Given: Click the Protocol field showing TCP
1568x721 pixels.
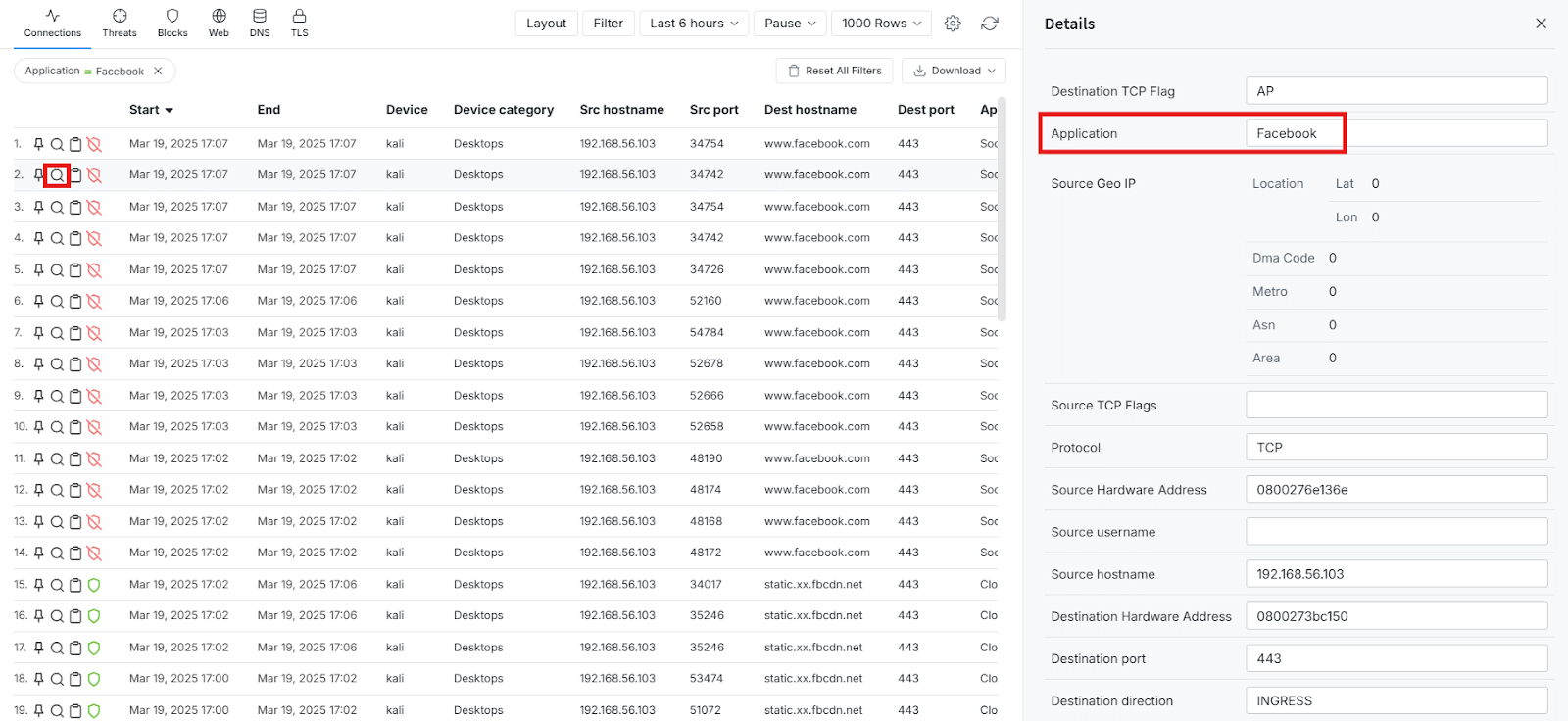Looking at the screenshot, I should (x=1396, y=447).
